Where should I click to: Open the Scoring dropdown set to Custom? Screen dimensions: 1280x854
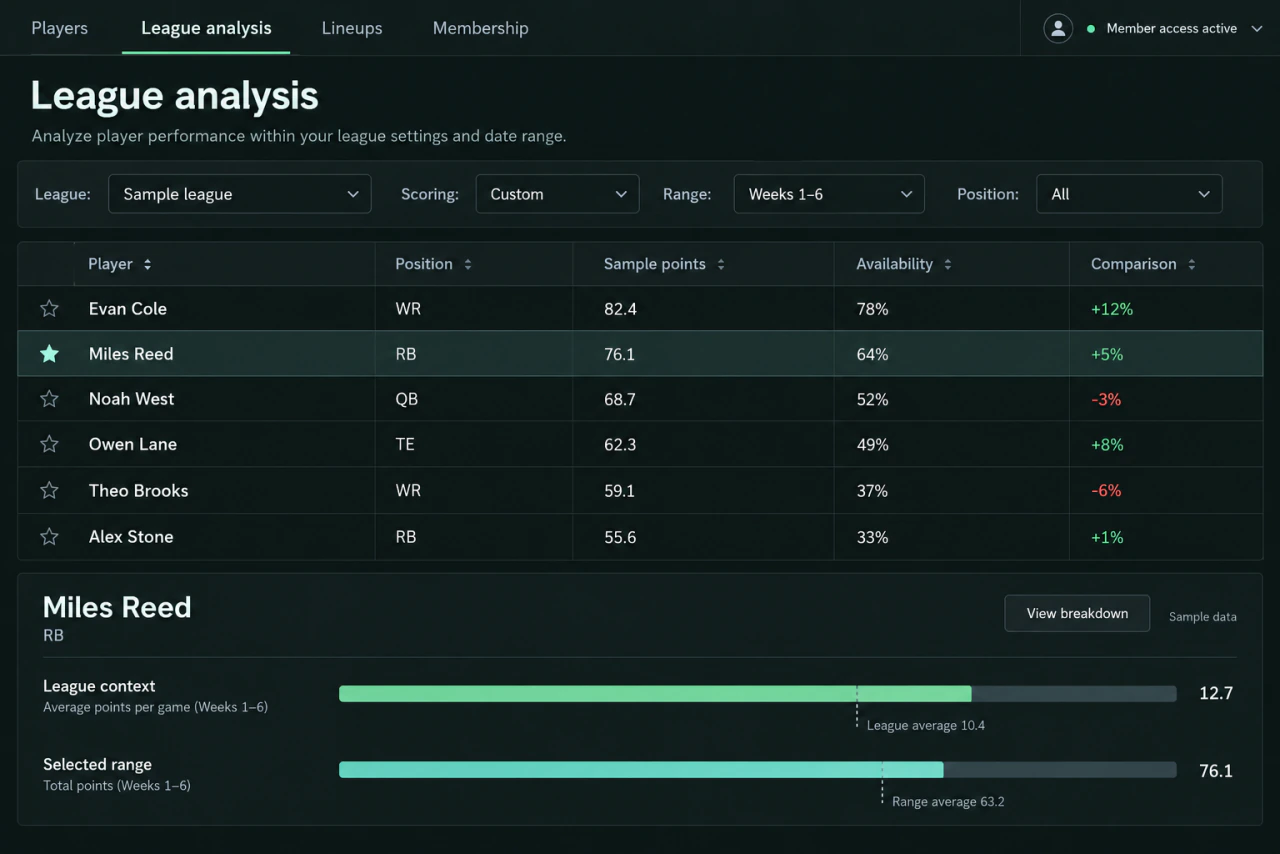click(557, 194)
